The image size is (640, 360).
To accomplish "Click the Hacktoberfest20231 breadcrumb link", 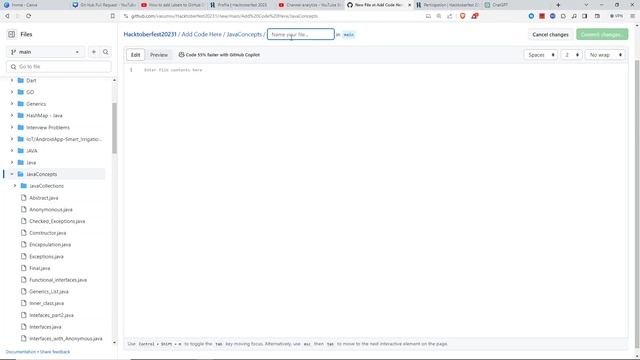I will pos(150,34).
